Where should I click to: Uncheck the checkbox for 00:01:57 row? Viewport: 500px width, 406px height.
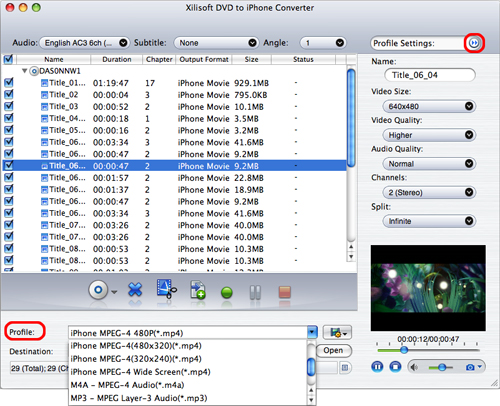pos(9,177)
